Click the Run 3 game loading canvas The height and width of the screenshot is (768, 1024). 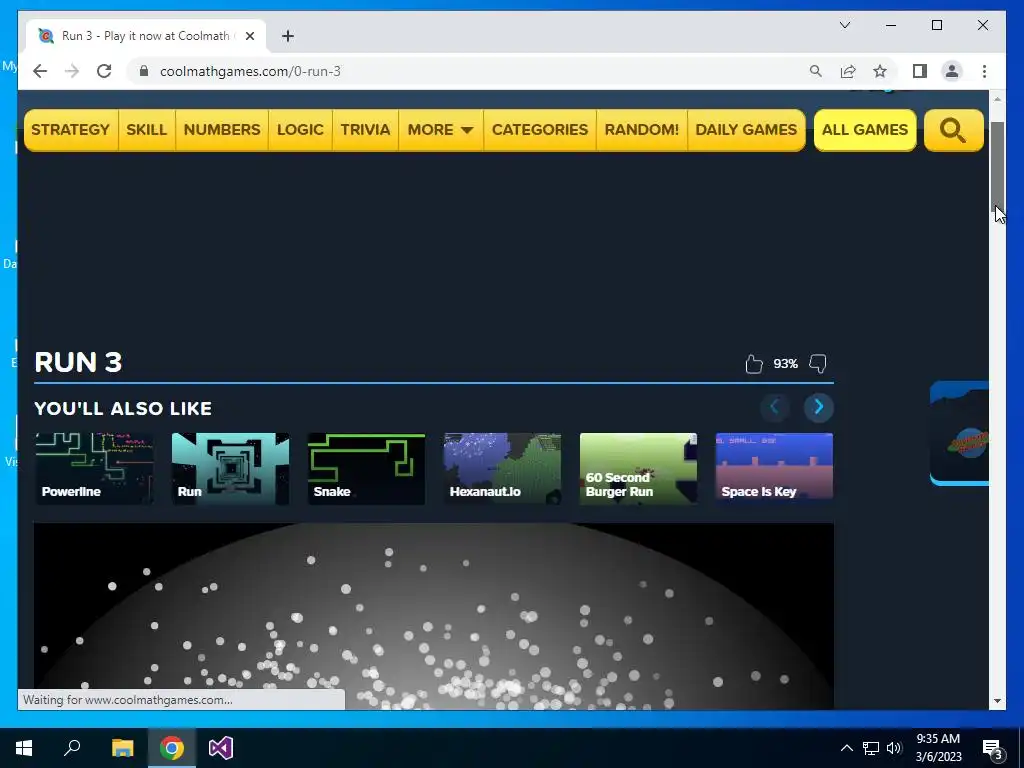click(x=434, y=616)
